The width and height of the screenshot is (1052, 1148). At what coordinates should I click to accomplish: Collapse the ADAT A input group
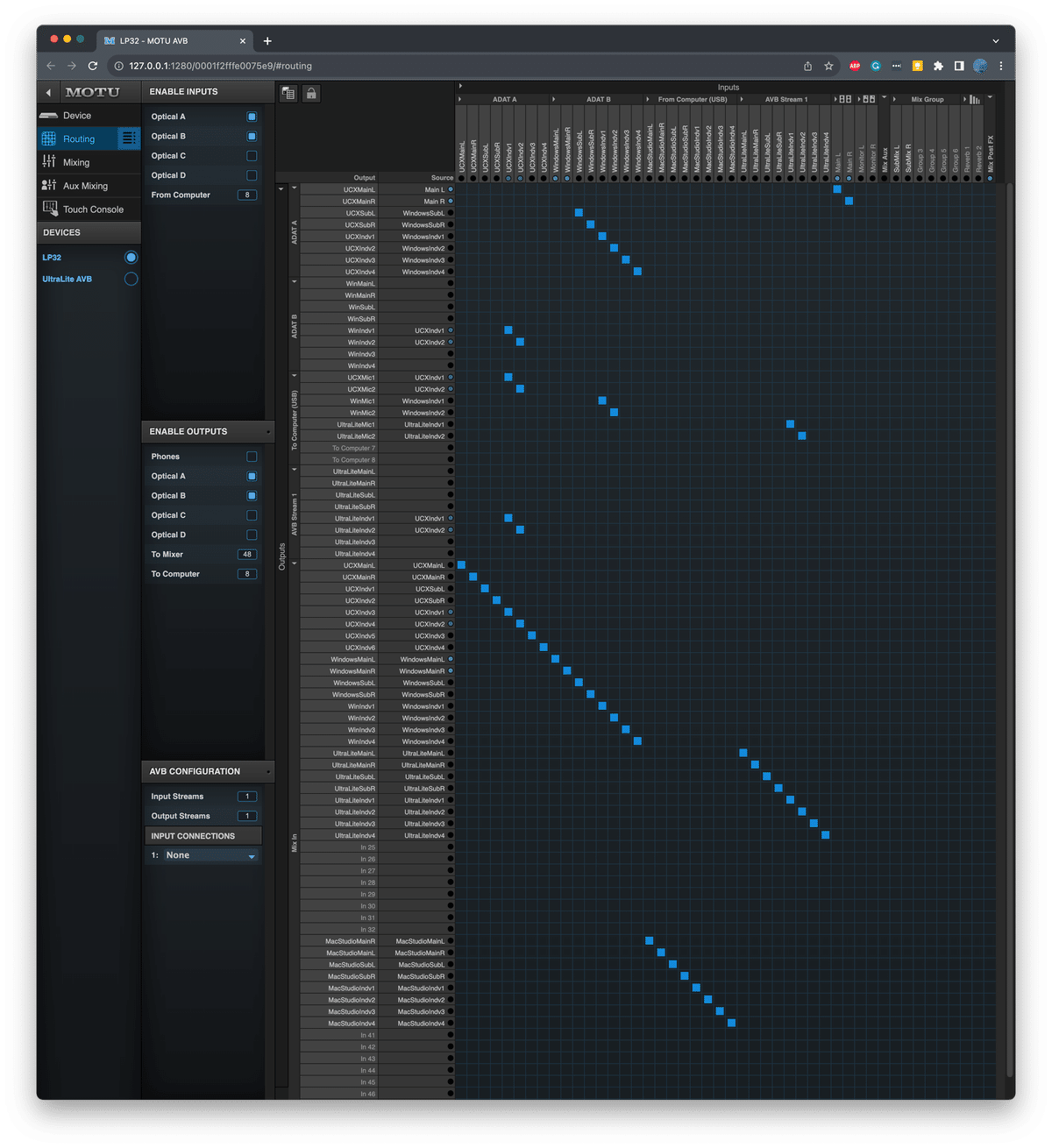click(x=459, y=99)
